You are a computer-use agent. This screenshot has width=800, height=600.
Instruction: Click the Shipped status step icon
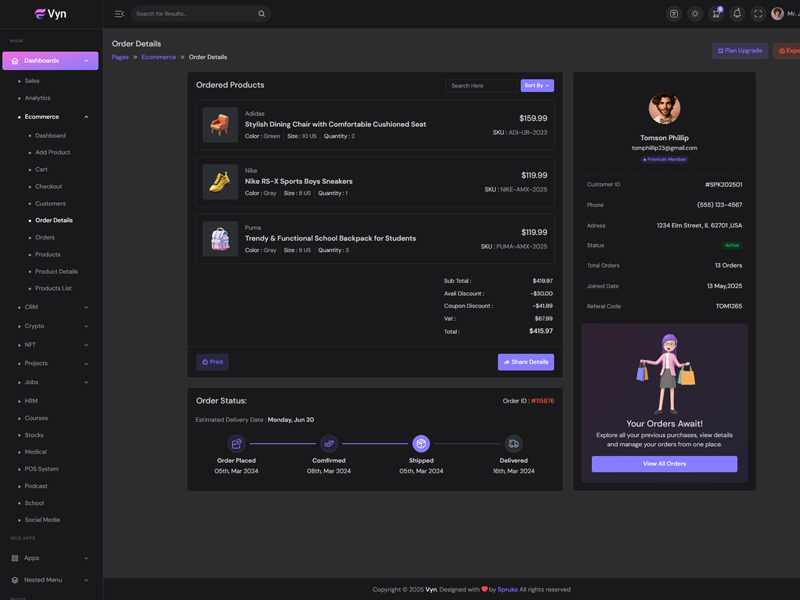[x=421, y=443]
